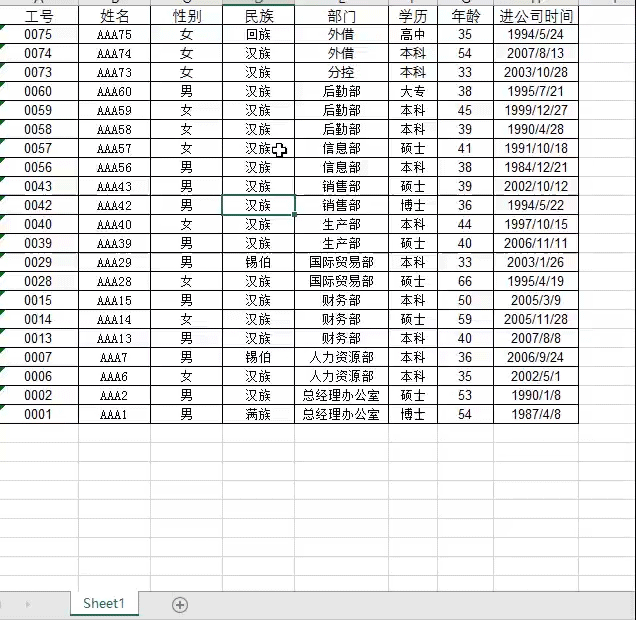636x620 pixels.
Task: Select the 年龄 header cell
Action: pos(466,16)
